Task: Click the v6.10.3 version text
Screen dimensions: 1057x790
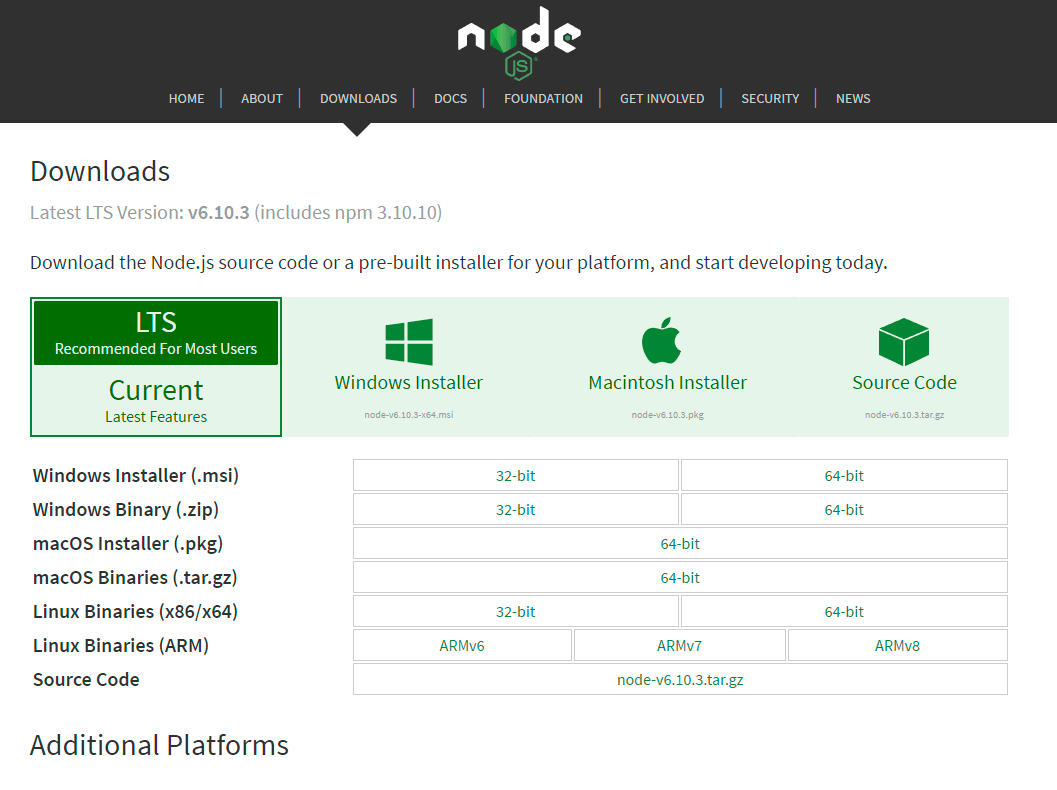Action: click(218, 212)
